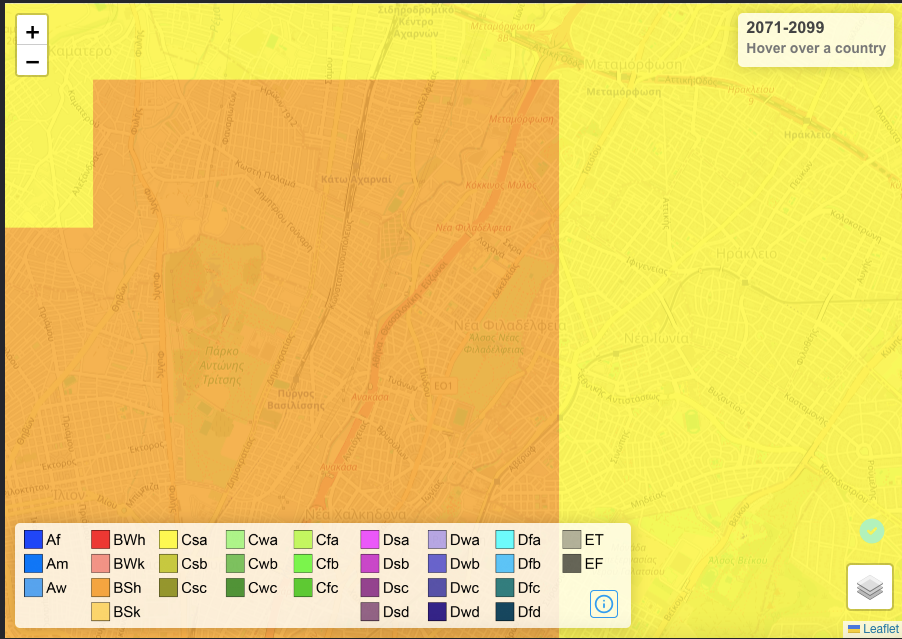Click the Ίλιον map label
The width and height of the screenshot is (902, 639).
click(69, 495)
